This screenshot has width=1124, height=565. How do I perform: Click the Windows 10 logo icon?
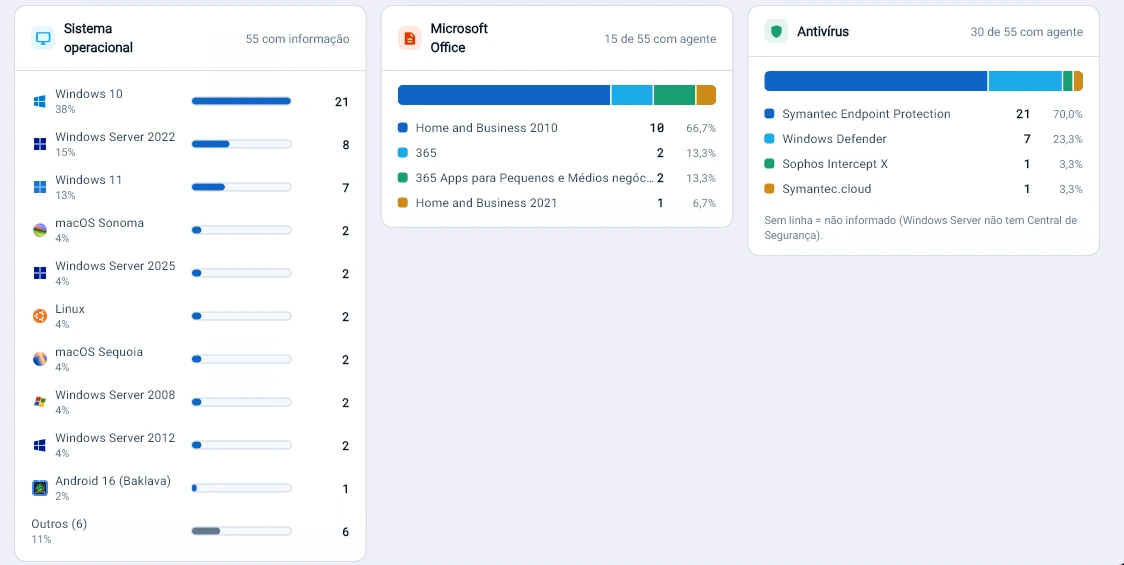[x=40, y=101]
